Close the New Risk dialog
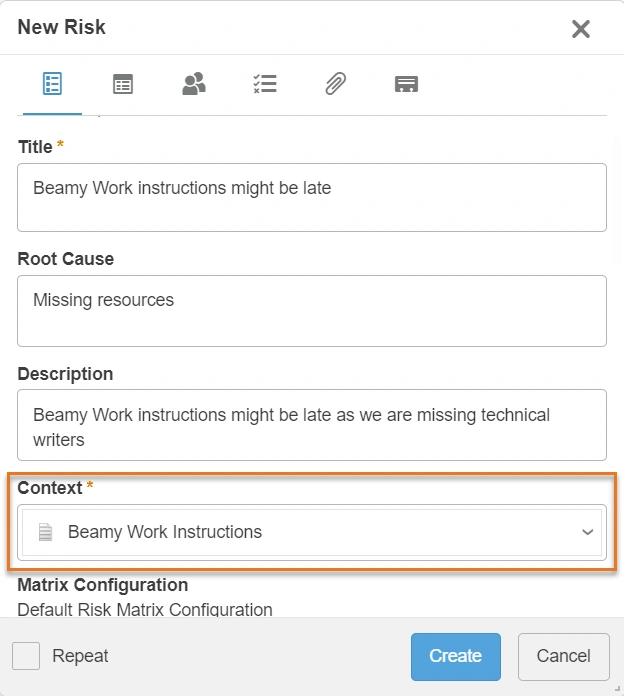The width and height of the screenshot is (624, 696). tap(580, 29)
